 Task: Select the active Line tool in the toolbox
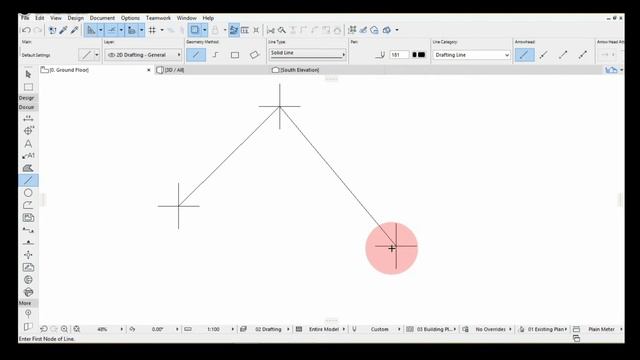[28, 180]
